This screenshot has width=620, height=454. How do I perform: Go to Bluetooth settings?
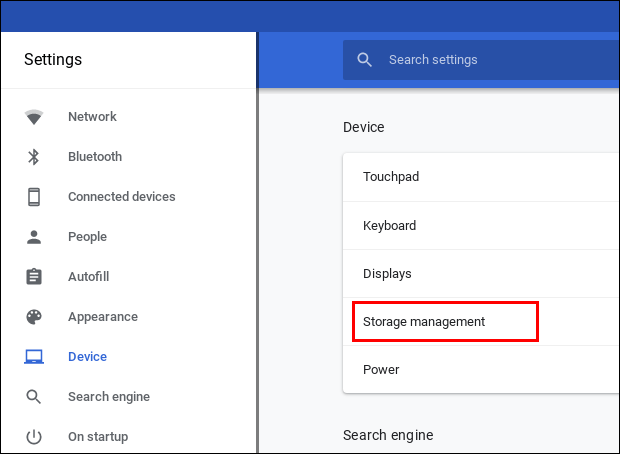point(95,157)
